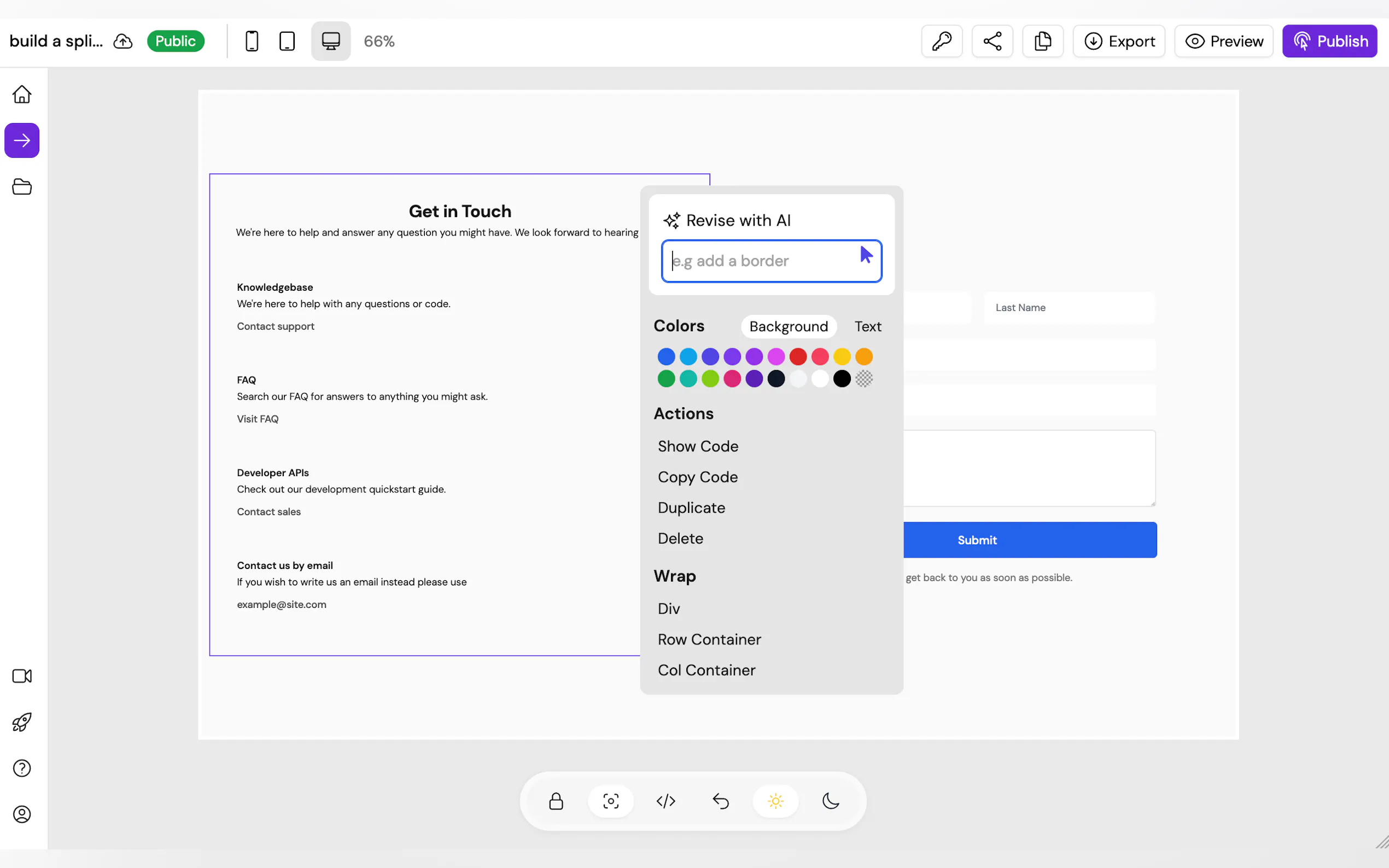Click the Publish button
1389x868 pixels.
click(x=1329, y=42)
